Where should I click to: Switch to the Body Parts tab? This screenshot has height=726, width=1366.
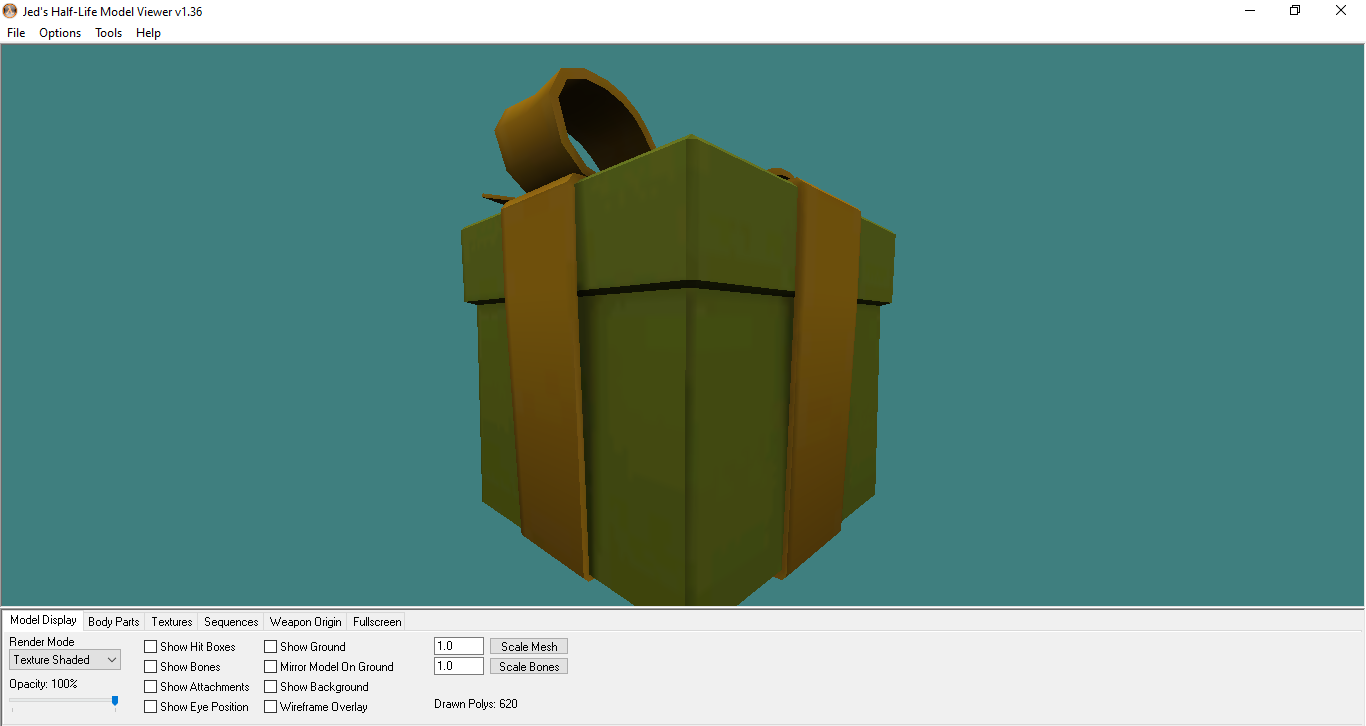coord(114,622)
